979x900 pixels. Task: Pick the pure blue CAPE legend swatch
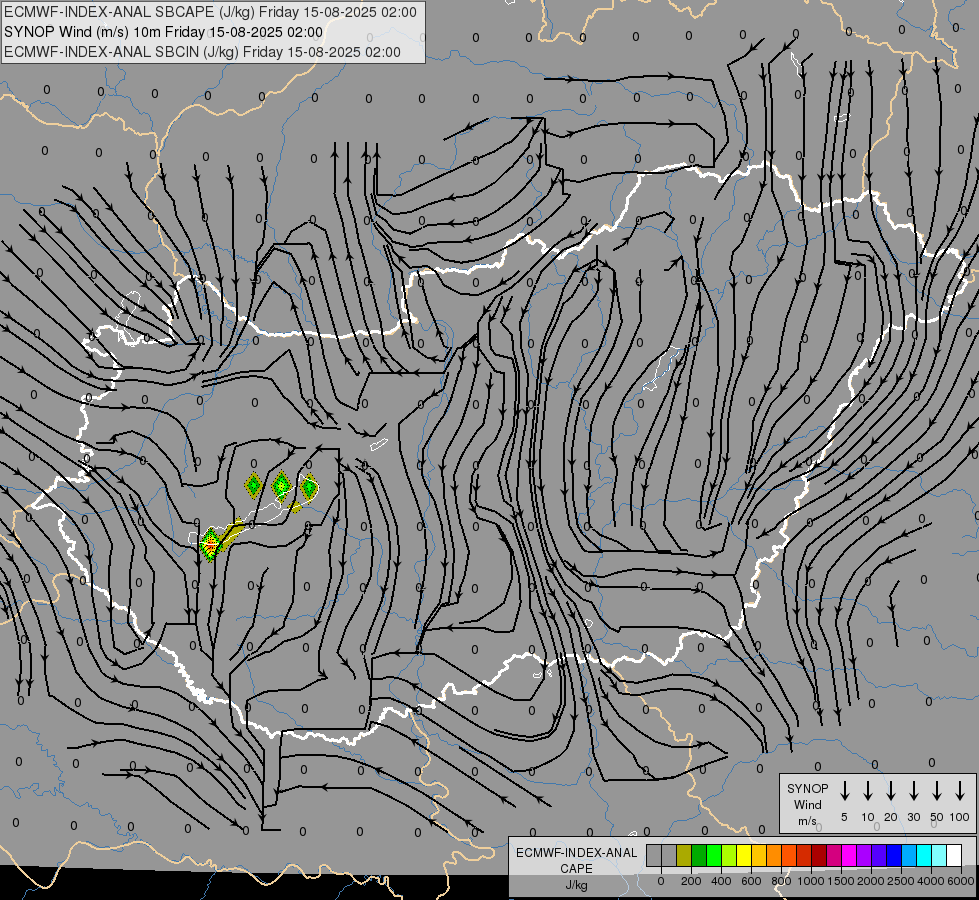tap(893, 855)
